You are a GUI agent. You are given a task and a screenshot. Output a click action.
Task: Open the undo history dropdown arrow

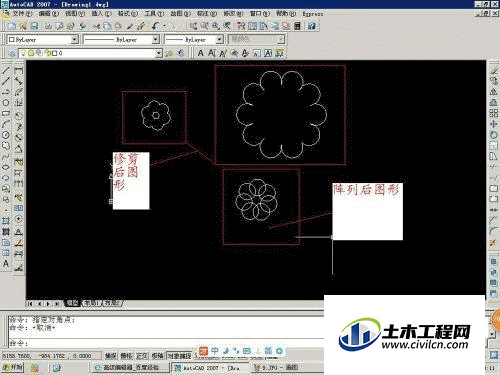[x=165, y=26]
